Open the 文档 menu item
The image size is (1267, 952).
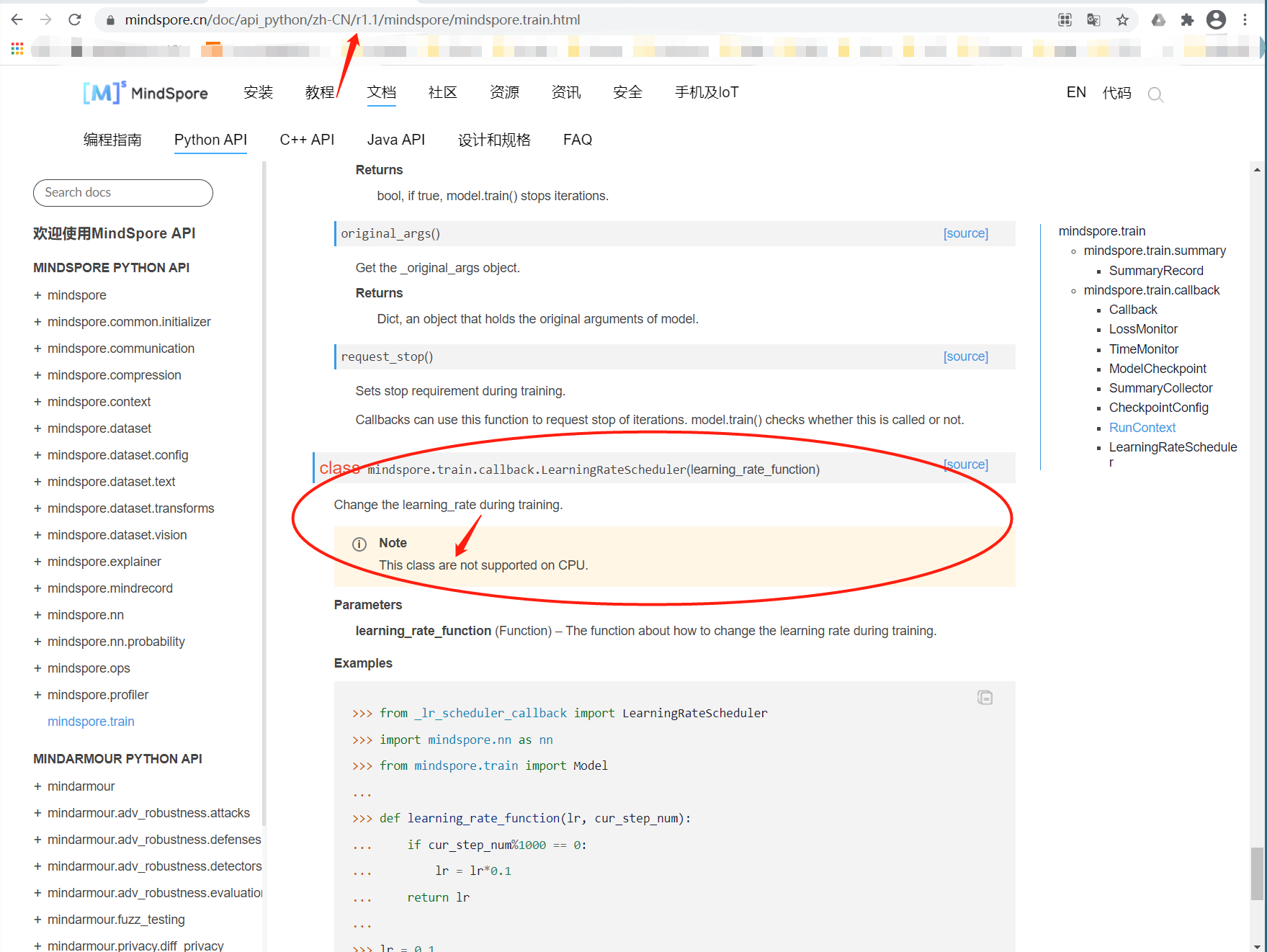point(382,92)
